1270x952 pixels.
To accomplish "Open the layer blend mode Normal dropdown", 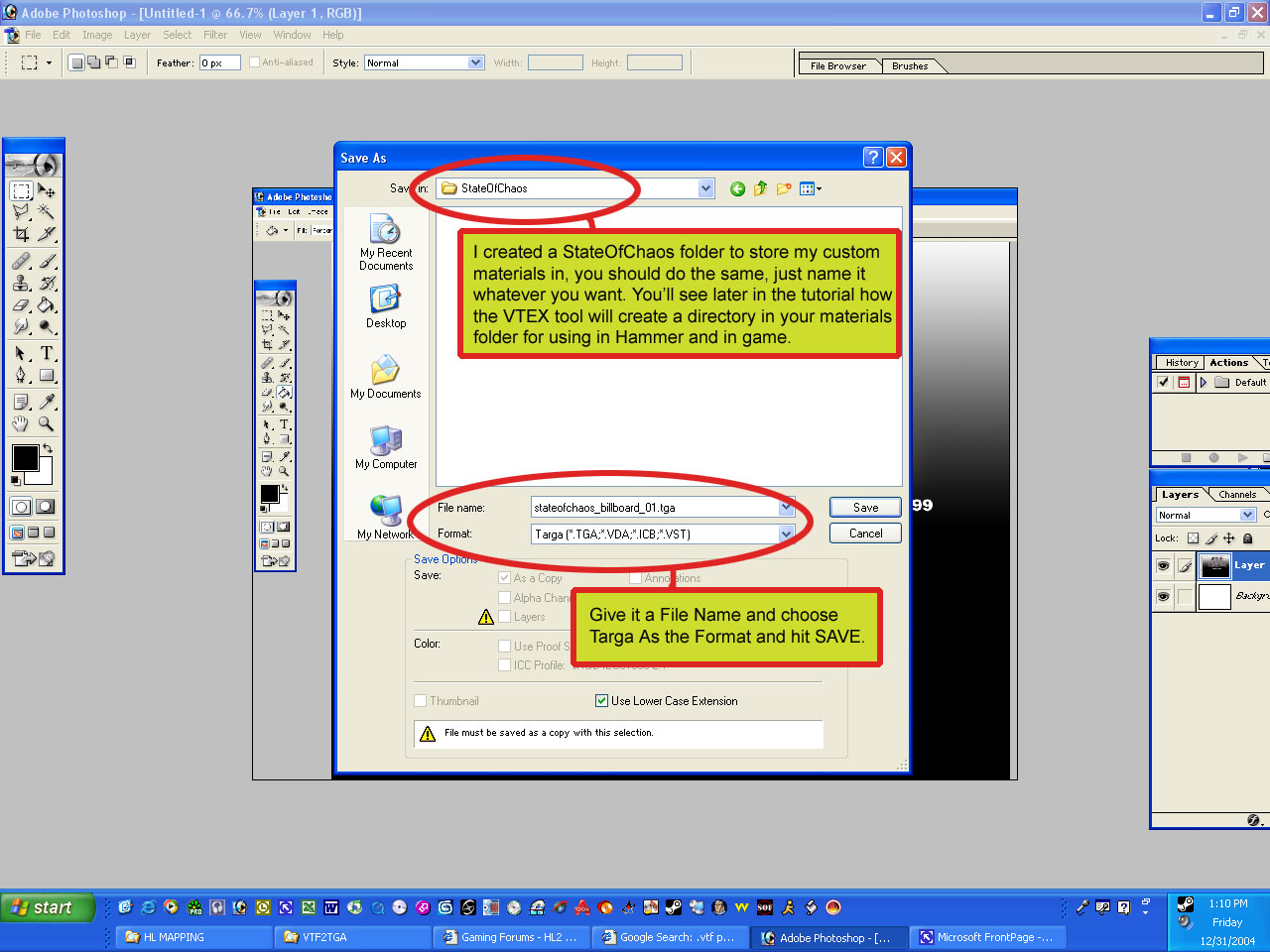I will 1247,516.
